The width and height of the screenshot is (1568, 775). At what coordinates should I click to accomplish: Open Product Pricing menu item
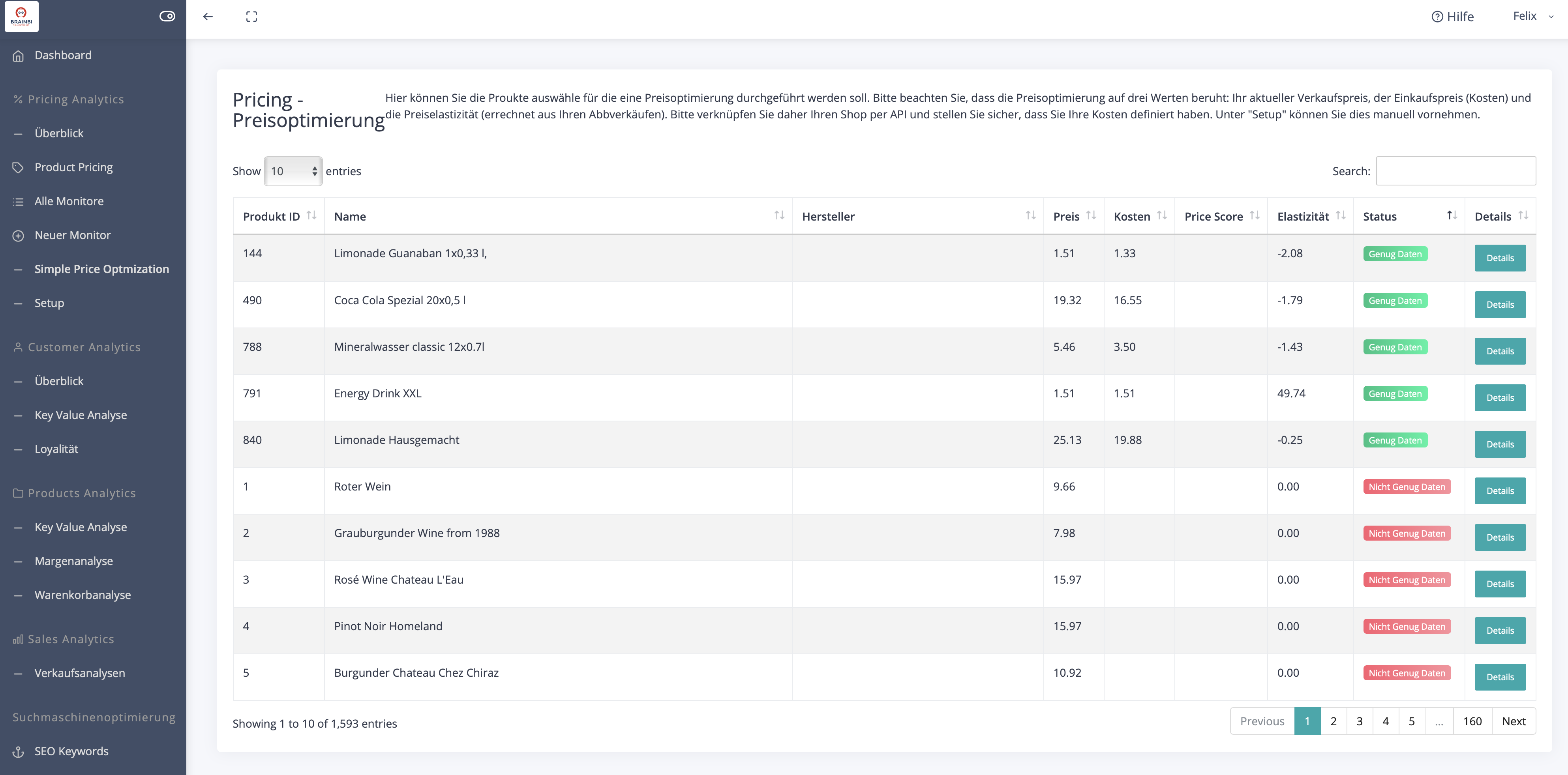pyautogui.click(x=74, y=167)
